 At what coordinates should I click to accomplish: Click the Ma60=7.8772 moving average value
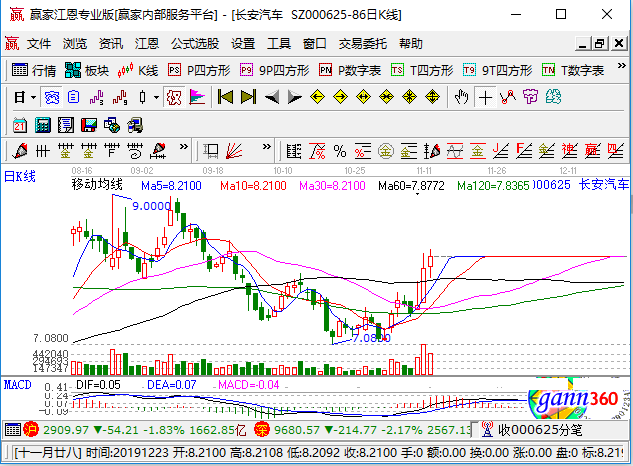(x=411, y=186)
